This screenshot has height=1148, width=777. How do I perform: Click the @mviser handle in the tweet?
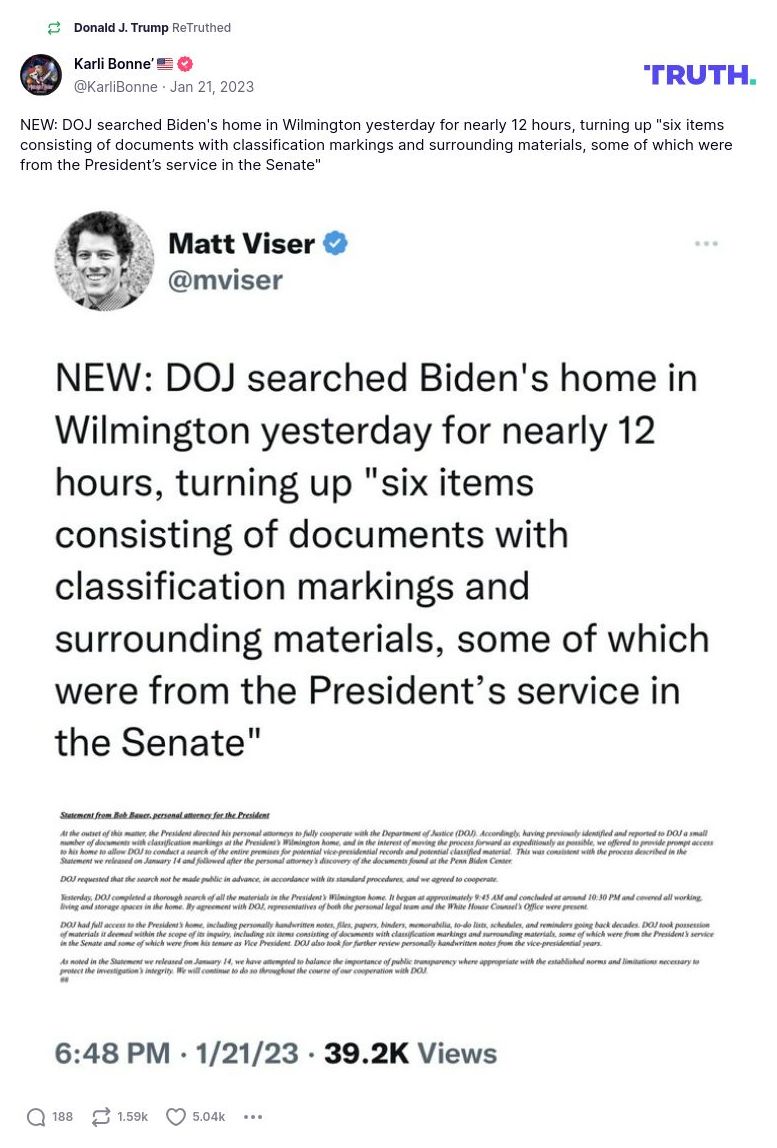click(225, 280)
